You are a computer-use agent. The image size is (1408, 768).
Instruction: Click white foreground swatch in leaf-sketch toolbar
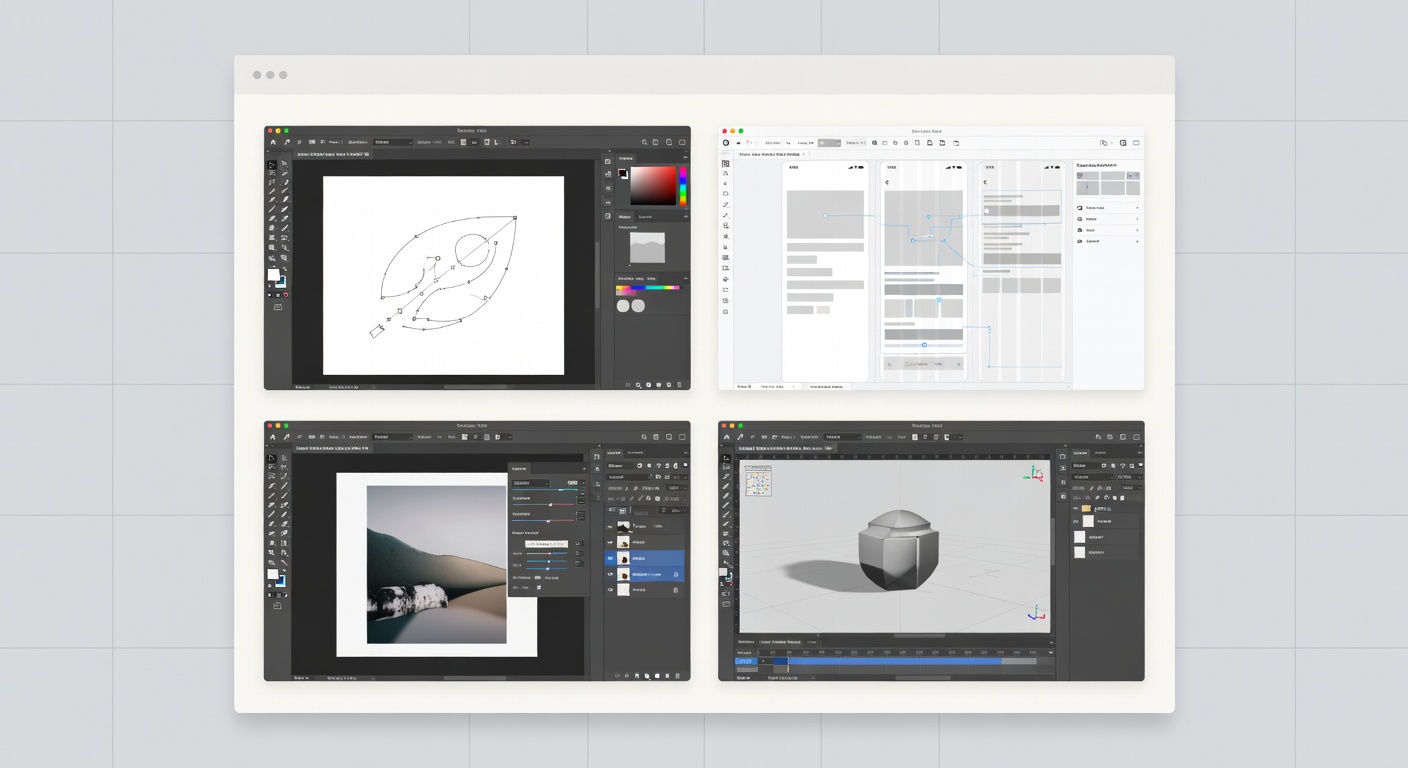[x=274, y=275]
